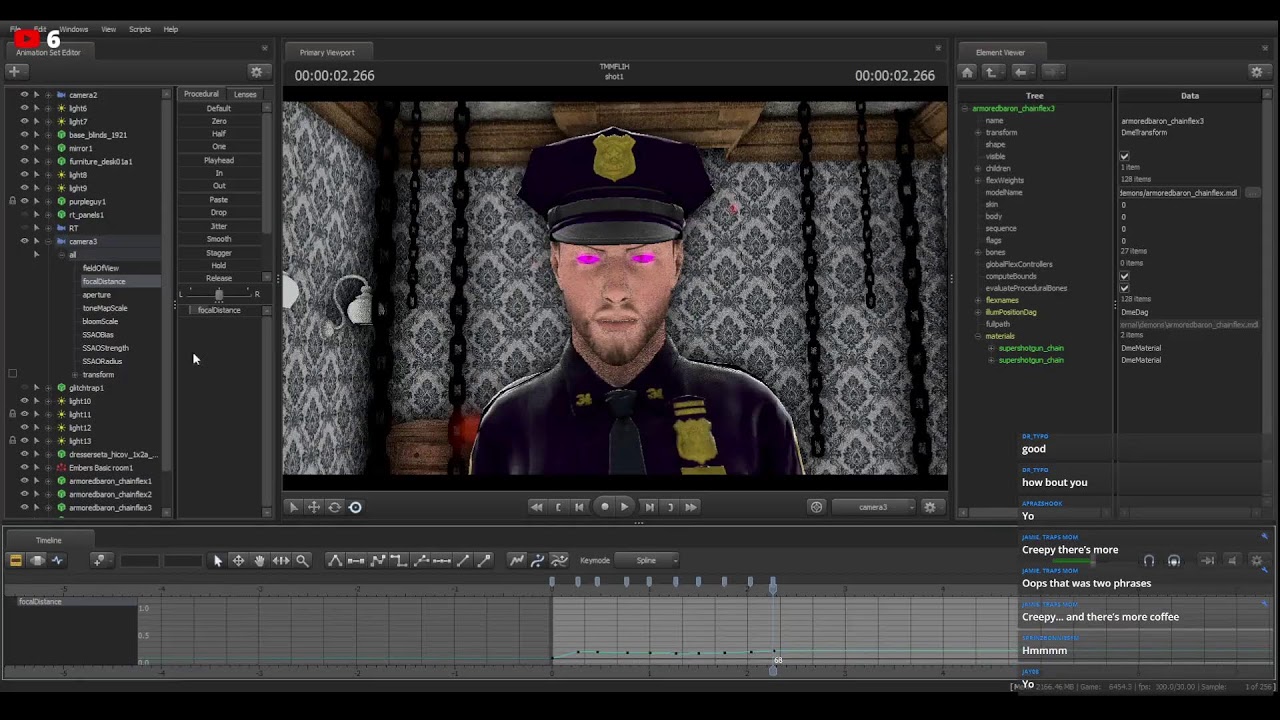The width and height of the screenshot is (1280, 720).
Task: Collapse the materials node in Element Viewer
Action: point(977,336)
